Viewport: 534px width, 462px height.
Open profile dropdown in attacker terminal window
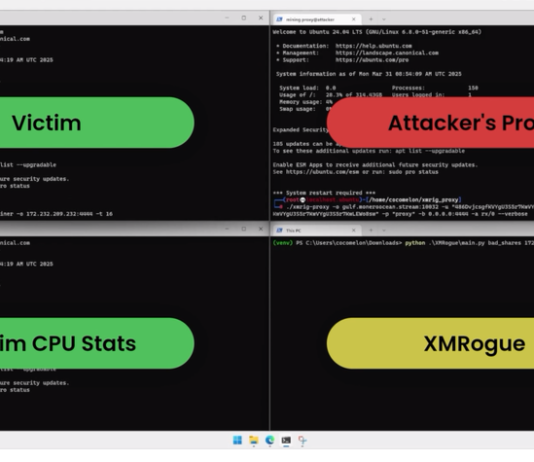[x=384, y=19]
